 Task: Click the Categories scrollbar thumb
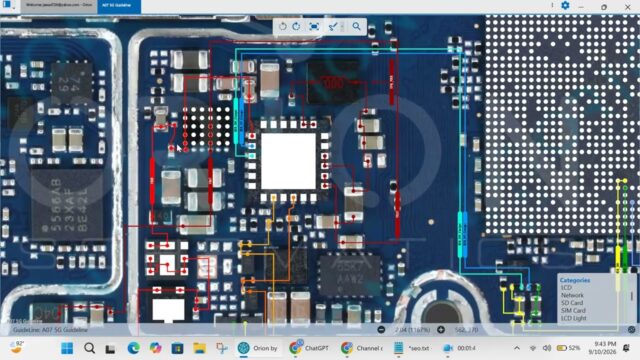(631, 296)
